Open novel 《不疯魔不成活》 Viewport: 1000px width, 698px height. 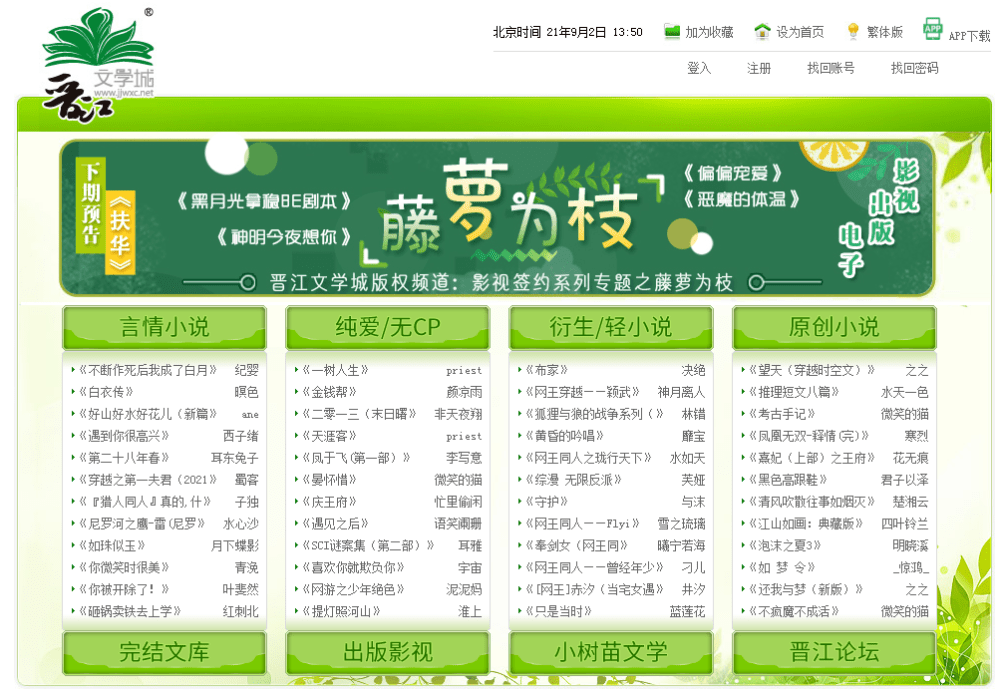(794, 611)
